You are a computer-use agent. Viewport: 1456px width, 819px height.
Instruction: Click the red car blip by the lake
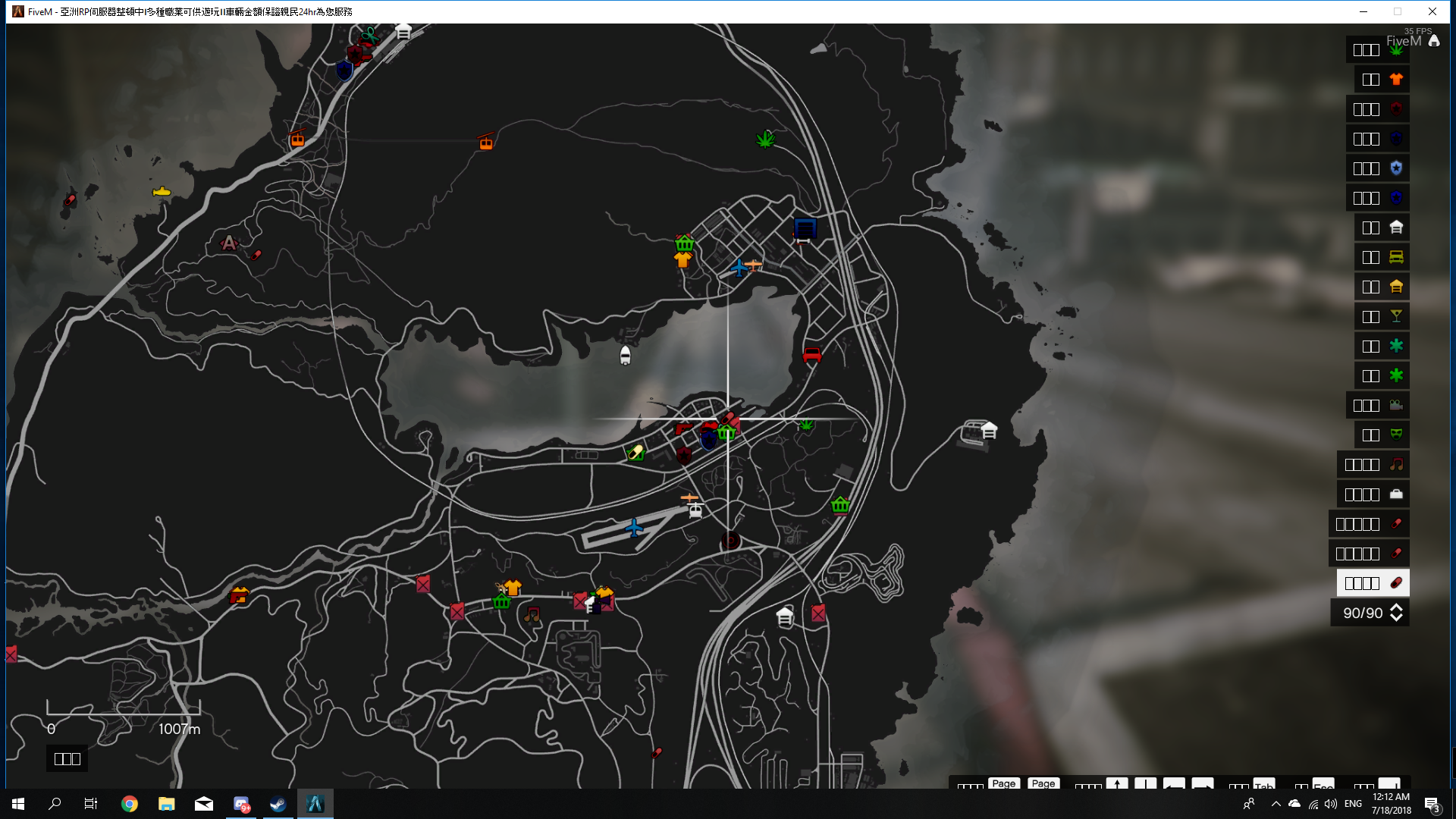click(x=811, y=354)
